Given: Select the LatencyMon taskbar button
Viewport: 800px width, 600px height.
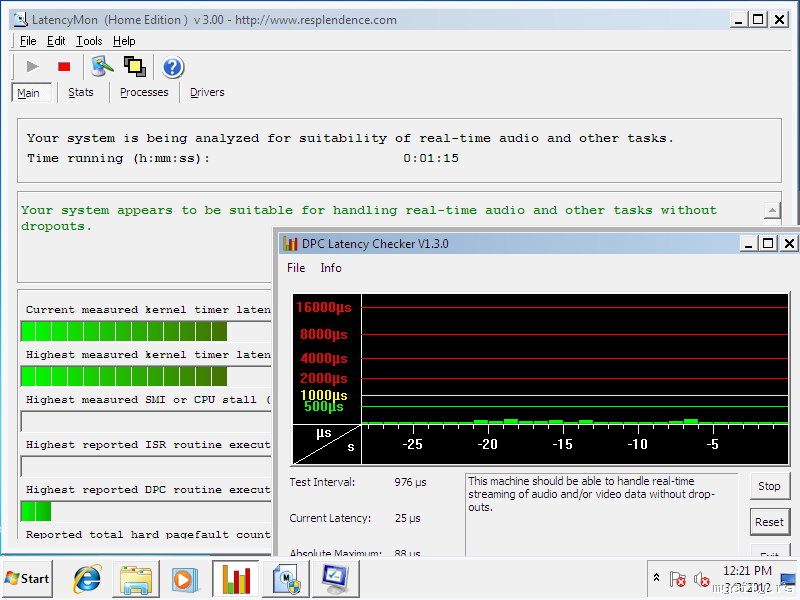Looking at the screenshot, I should [x=286, y=579].
